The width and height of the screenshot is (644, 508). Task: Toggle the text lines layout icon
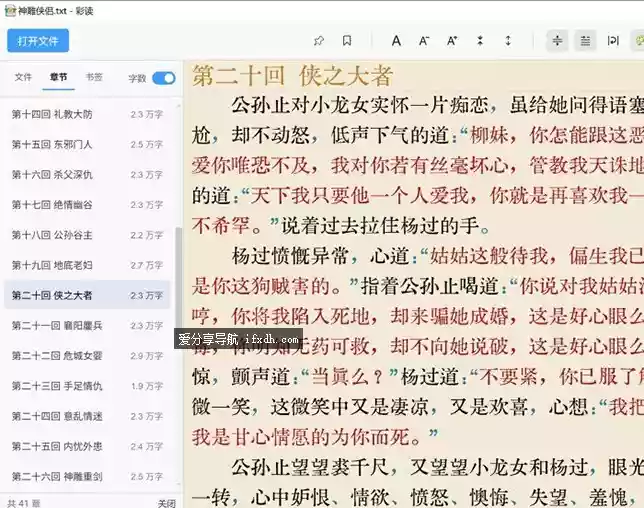point(585,41)
